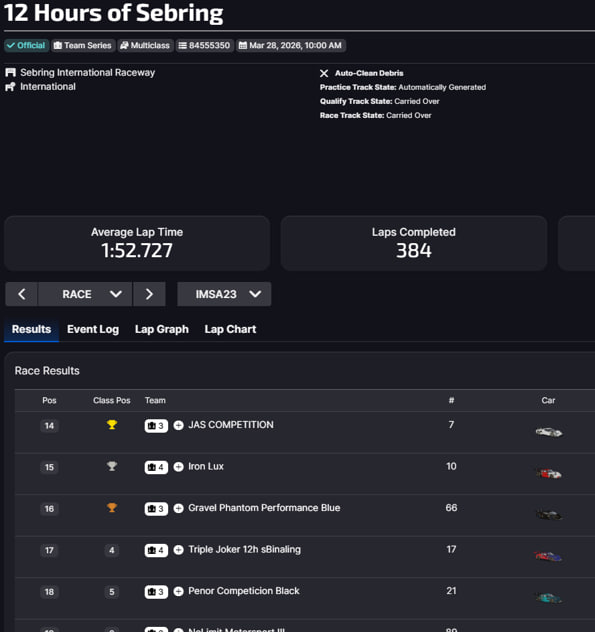Click the car image for Triple Joker 12h sBinaling
Viewport: 595px width, 632px height.
[549, 557]
